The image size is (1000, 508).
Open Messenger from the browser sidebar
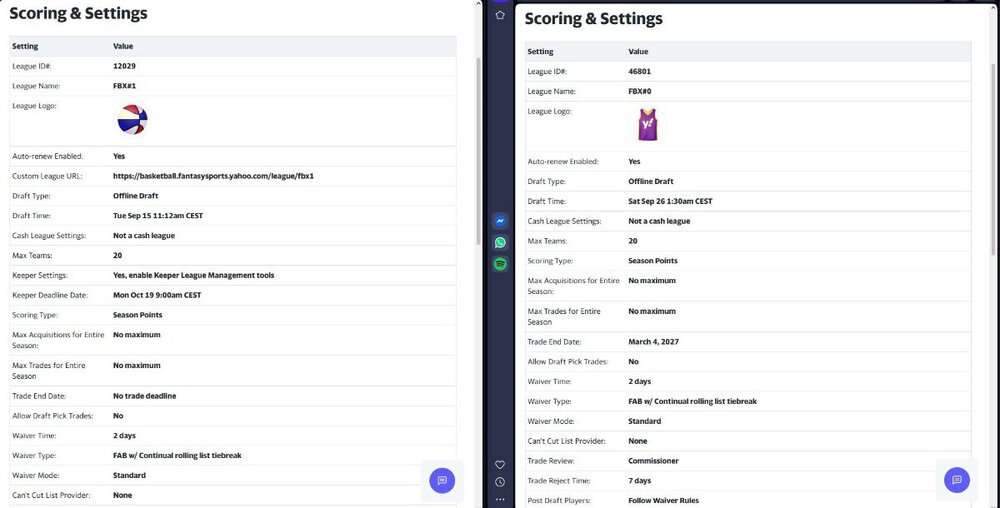click(500, 221)
